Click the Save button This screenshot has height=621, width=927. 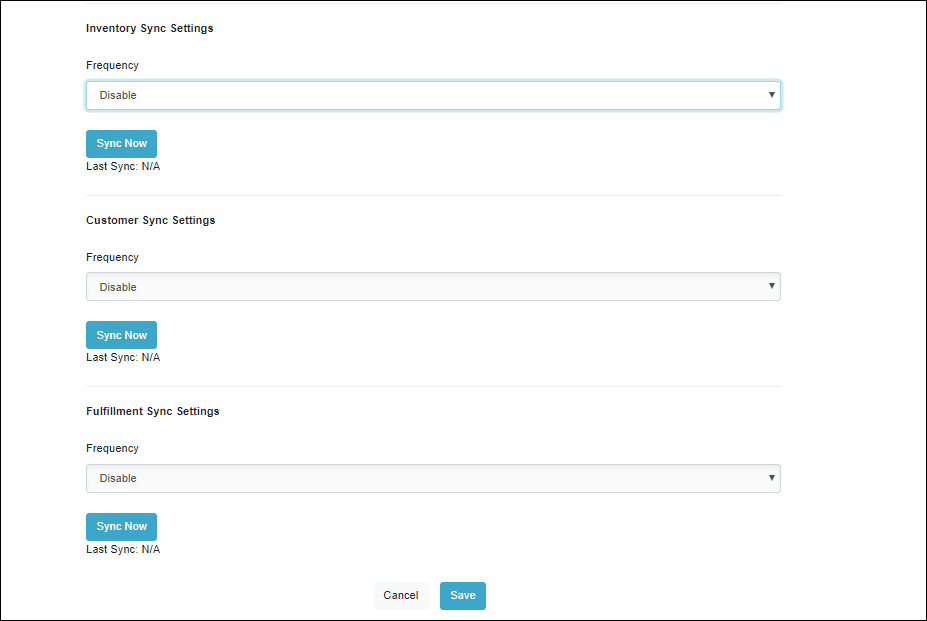(462, 595)
